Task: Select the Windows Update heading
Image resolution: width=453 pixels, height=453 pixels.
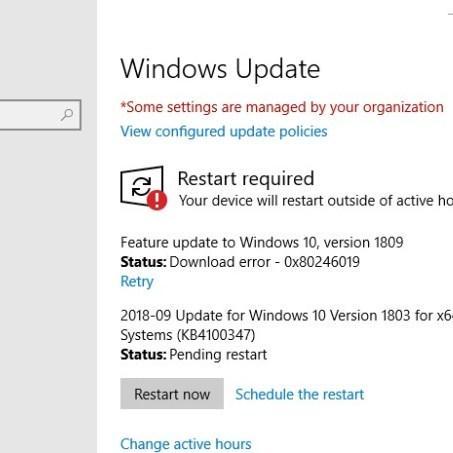Action: point(220,69)
